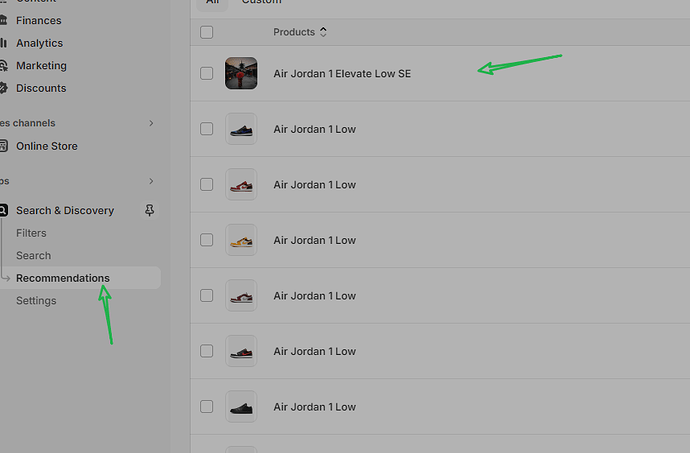
Task: Click the Air Jordan 1 Elevate Low SE thumbnail
Action: 241,73
